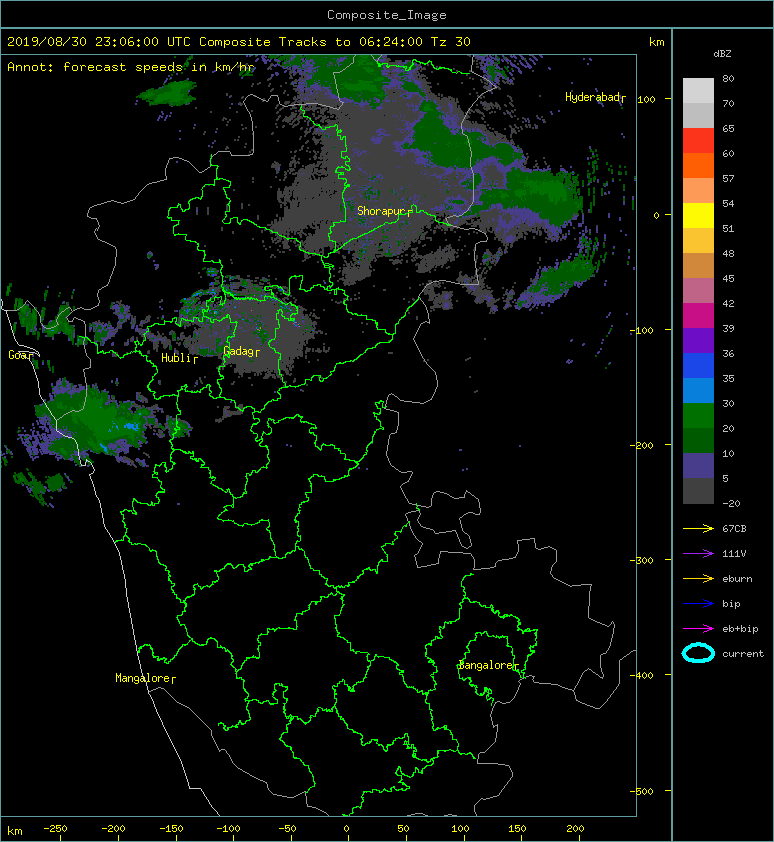Select the 'to 06:24:00' end time text
Viewport: 774px width, 842px height.
pyautogui.click(x=379, y=42)
